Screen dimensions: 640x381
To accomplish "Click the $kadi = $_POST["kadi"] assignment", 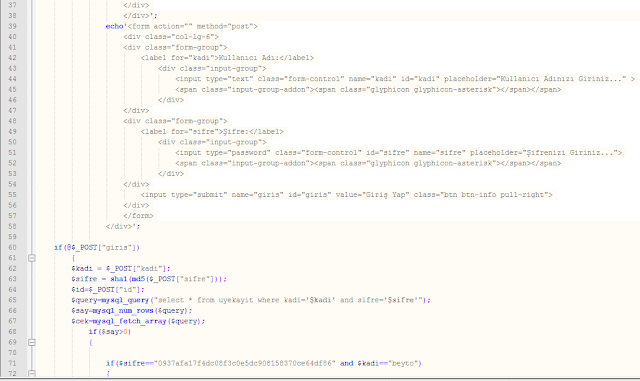I will [x=120, y=269].
